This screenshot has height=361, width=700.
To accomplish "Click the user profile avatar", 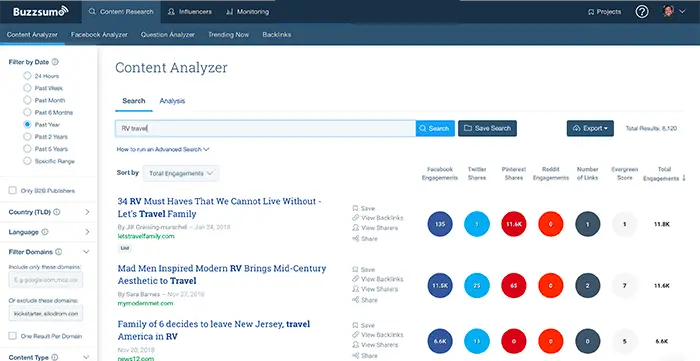I will [668, 12].
